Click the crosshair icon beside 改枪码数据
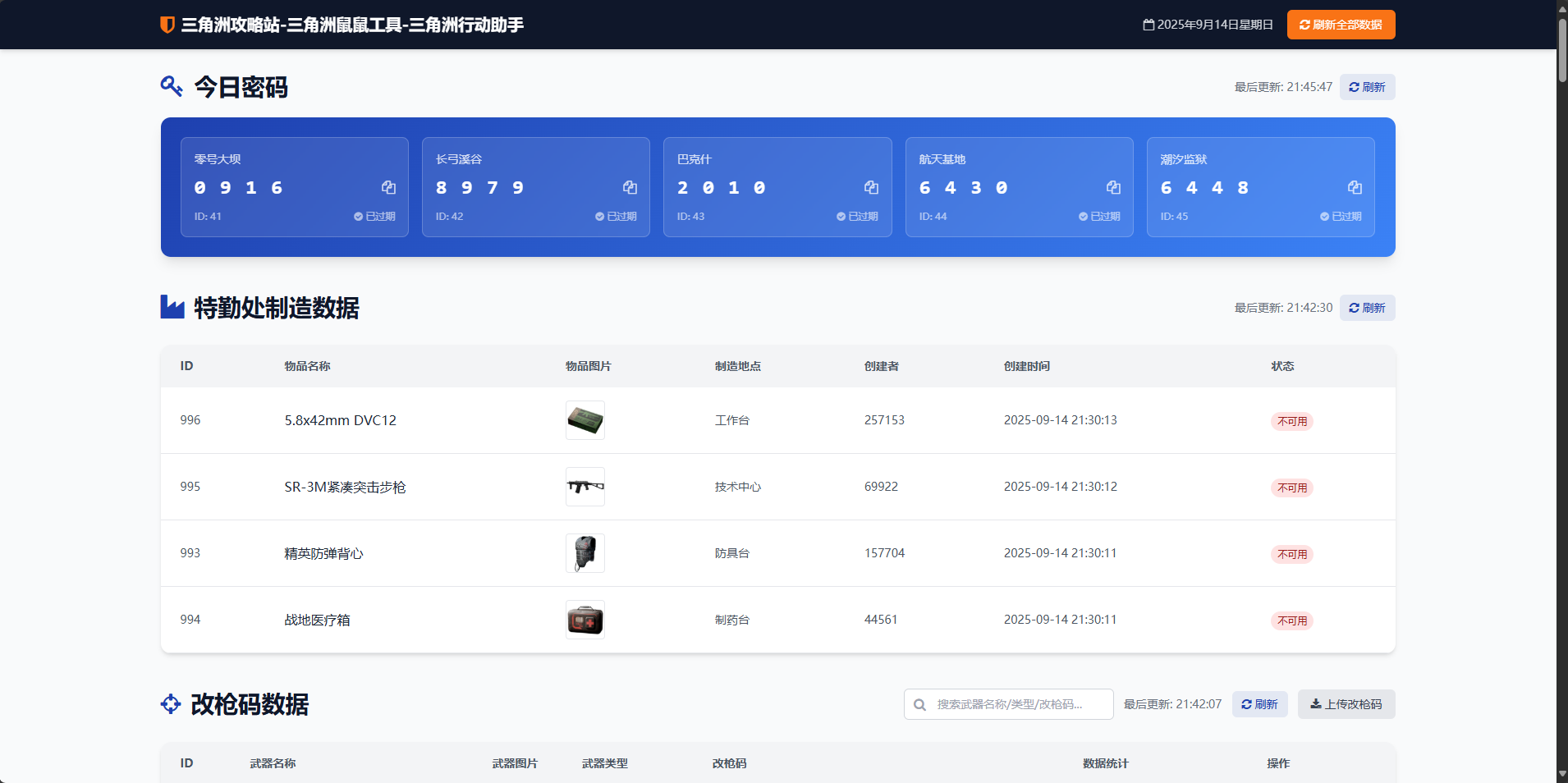Image resolution: width=1568 pixels, height=783 pixels. [171, 704]
